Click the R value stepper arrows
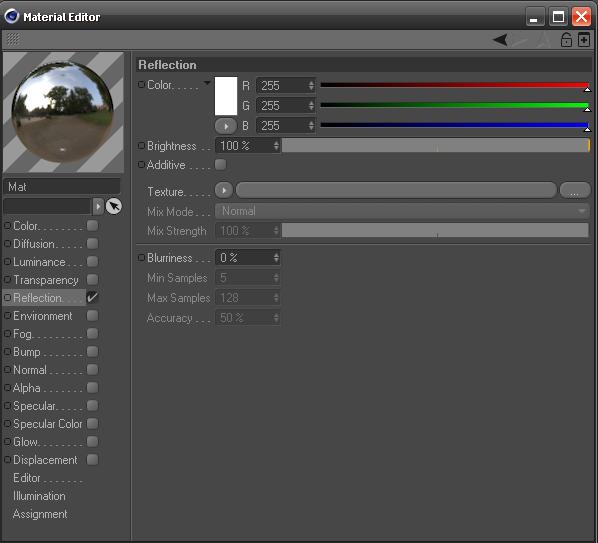Image resolution: width=598 pixels, height=543 pixels. click(x=311, y=85)
